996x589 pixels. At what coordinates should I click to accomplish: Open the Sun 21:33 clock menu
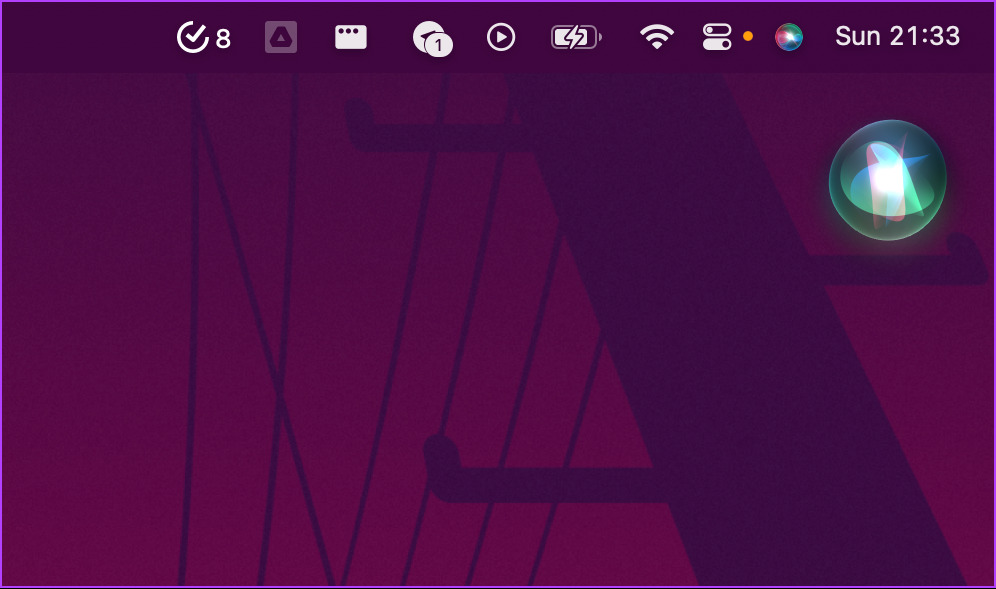[897, 36]
